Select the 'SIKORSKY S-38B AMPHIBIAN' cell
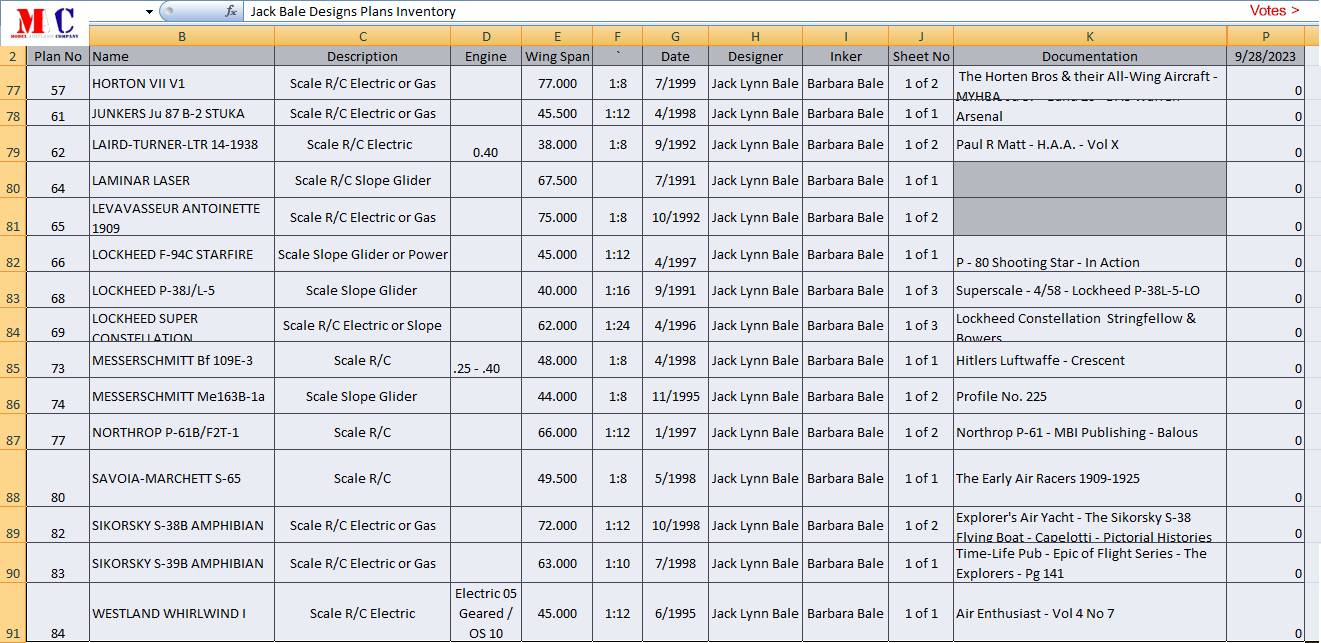 click(x=182, y=525)
